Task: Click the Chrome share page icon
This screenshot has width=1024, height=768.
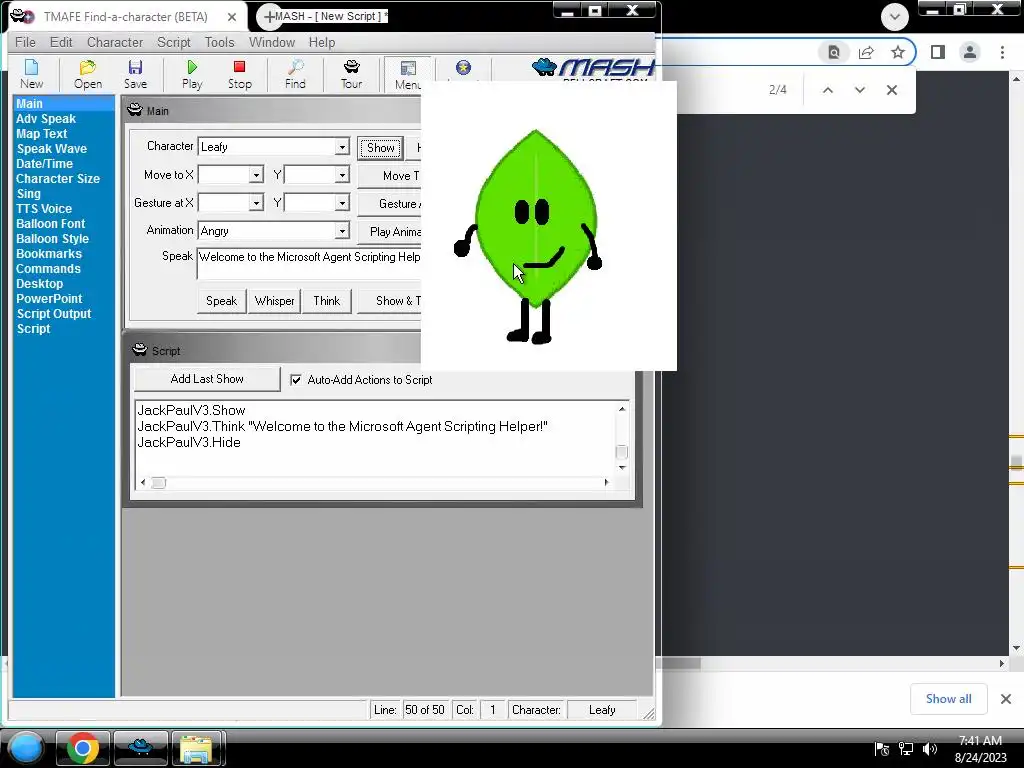Action: [x=866, y=52]
